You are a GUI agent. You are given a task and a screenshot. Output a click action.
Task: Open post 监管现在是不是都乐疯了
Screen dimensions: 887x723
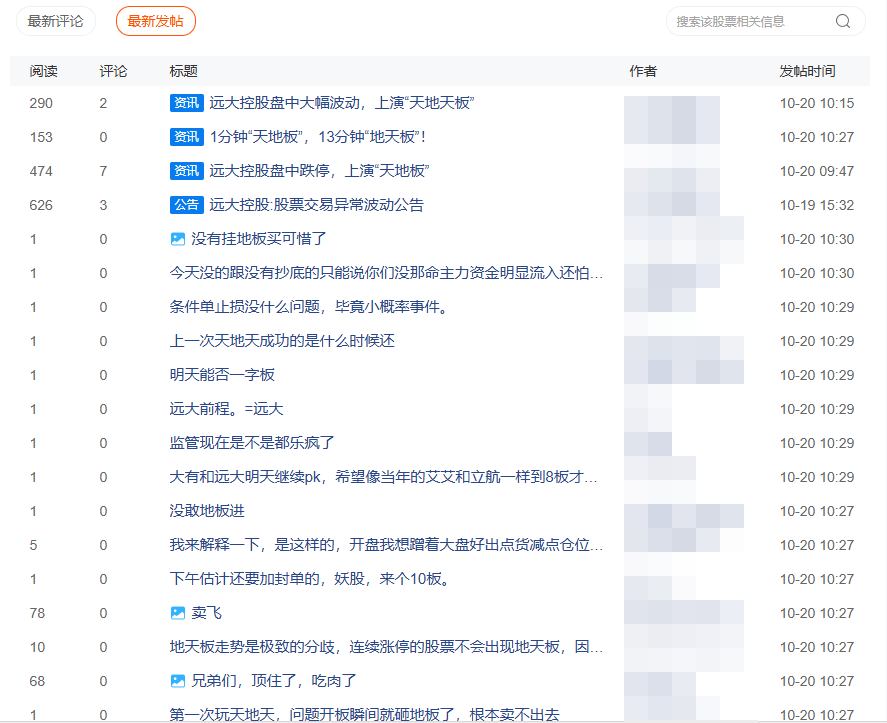(x=251, y=443)
